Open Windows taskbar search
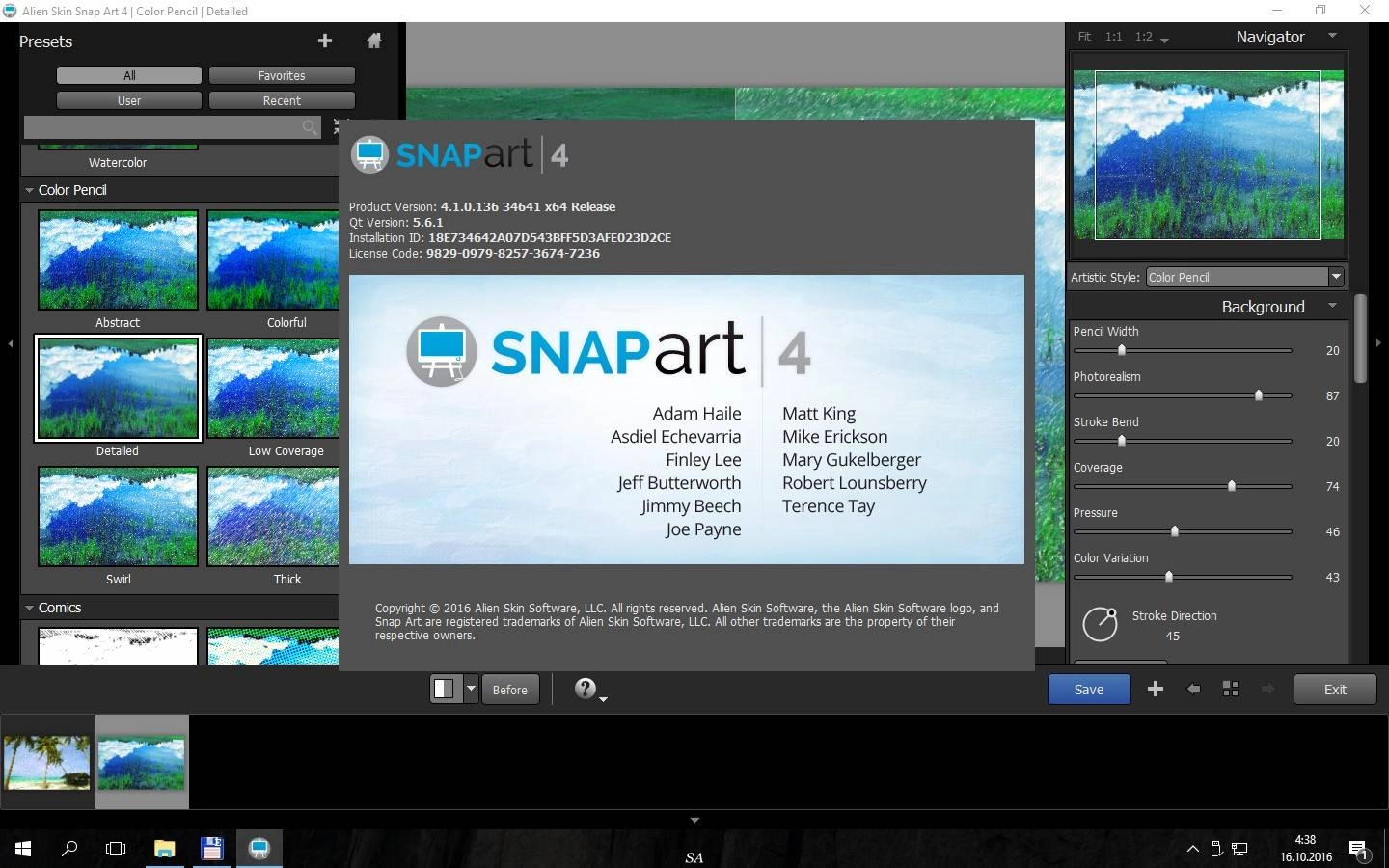 click(x=69, y=849)
